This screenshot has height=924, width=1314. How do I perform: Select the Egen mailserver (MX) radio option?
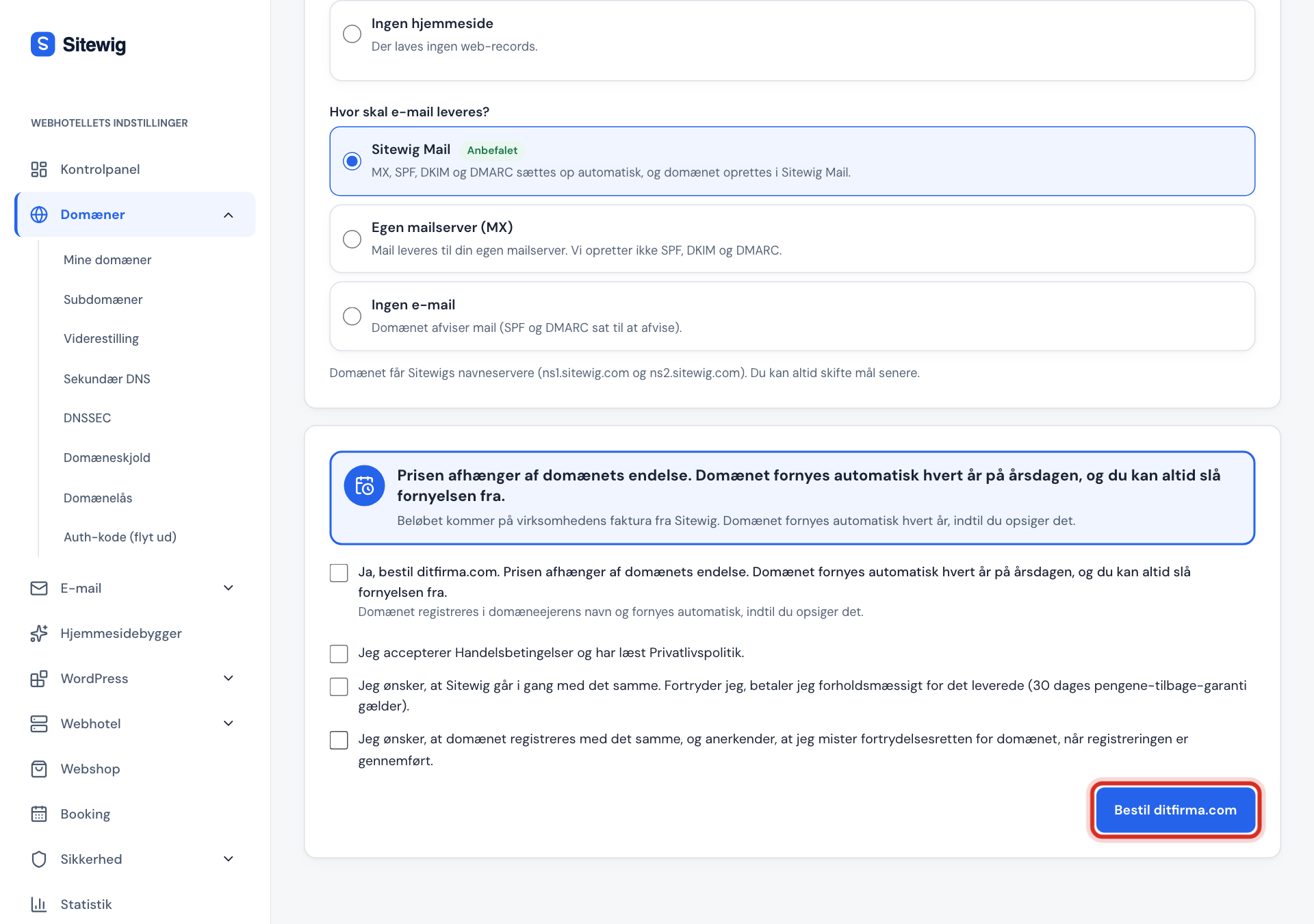[x=352, y=239]
